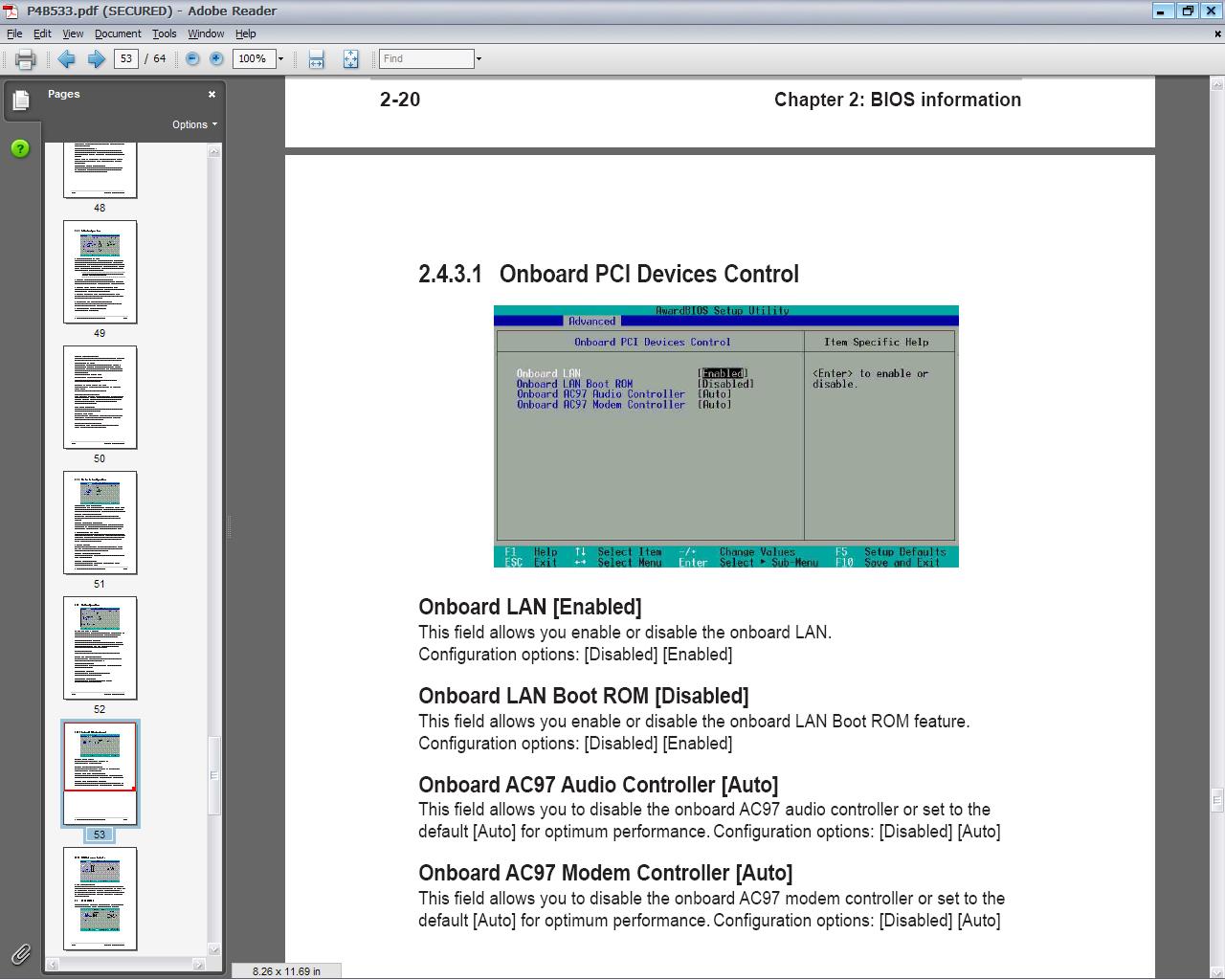Select the page 54 thumbnail
The image size is (1225, 980).
(x=100, y=899)
